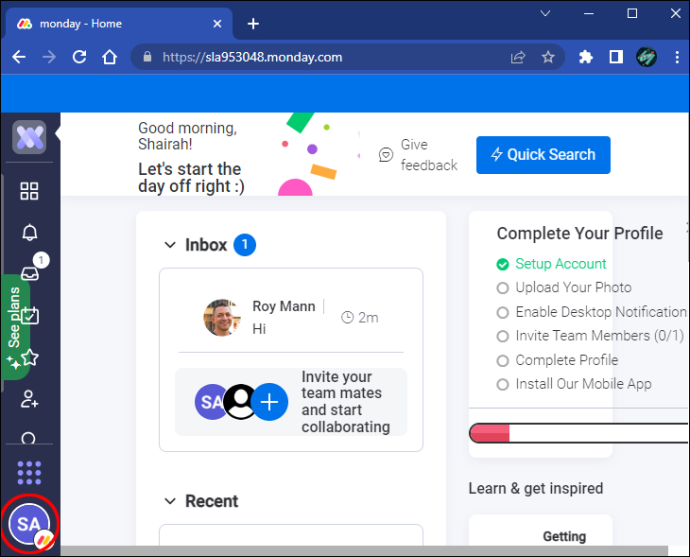Click Learn & get inspired heading
This screenshot has height=557, width=690.
tap(536, 488)
